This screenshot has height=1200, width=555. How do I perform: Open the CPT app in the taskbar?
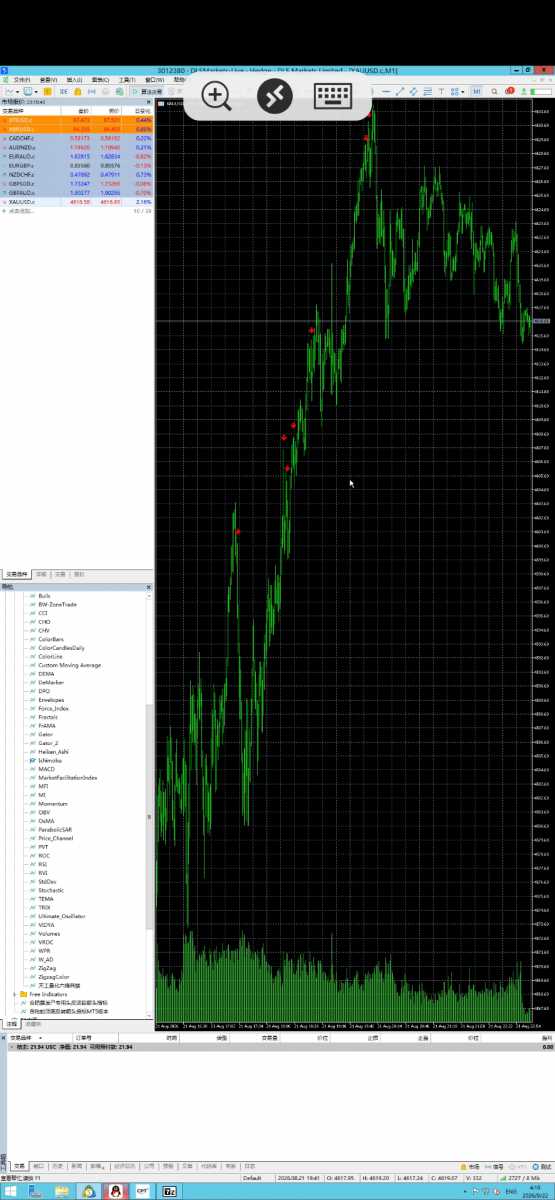pyautogui.click(x=143, y=1192)
